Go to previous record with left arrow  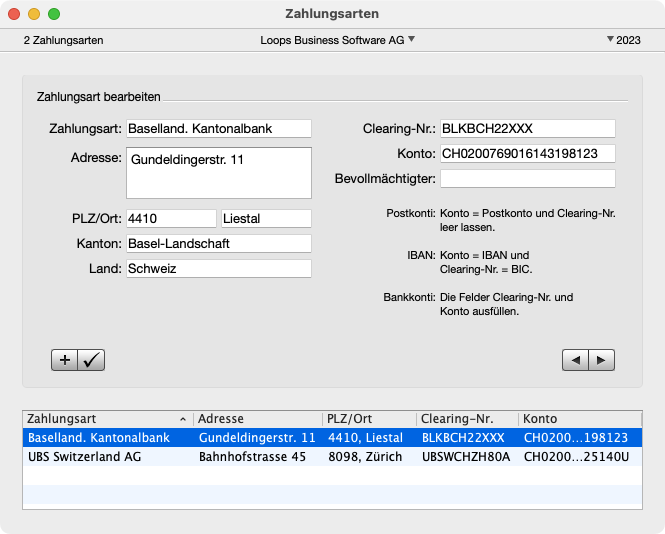click(x=575, y=361)
